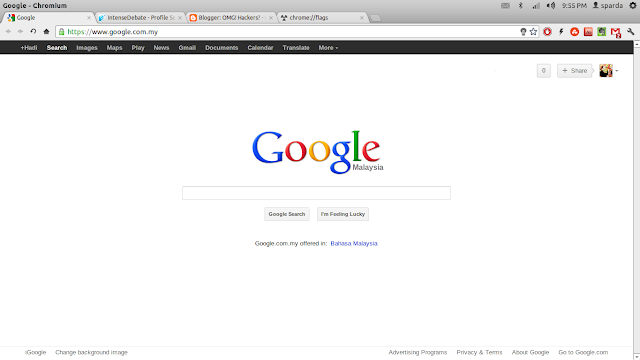Click the I'm Feeling Lucky button

343,214
